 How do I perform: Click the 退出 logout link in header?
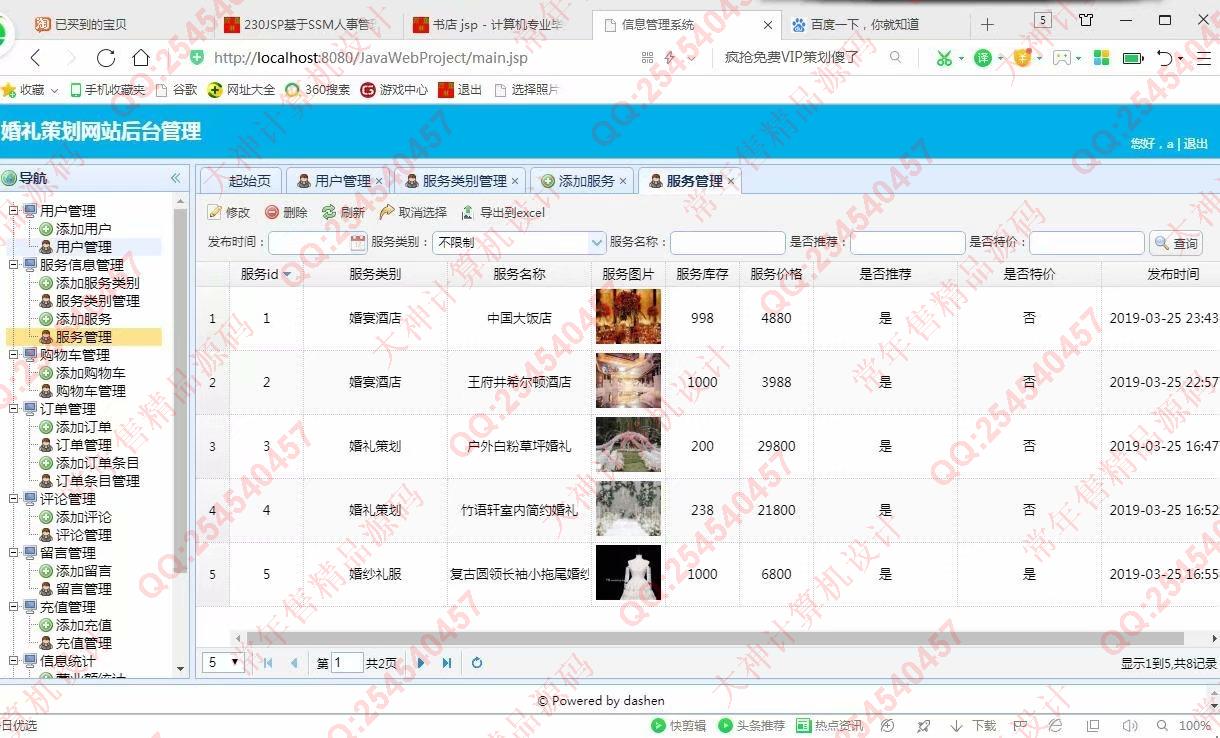1196,144
